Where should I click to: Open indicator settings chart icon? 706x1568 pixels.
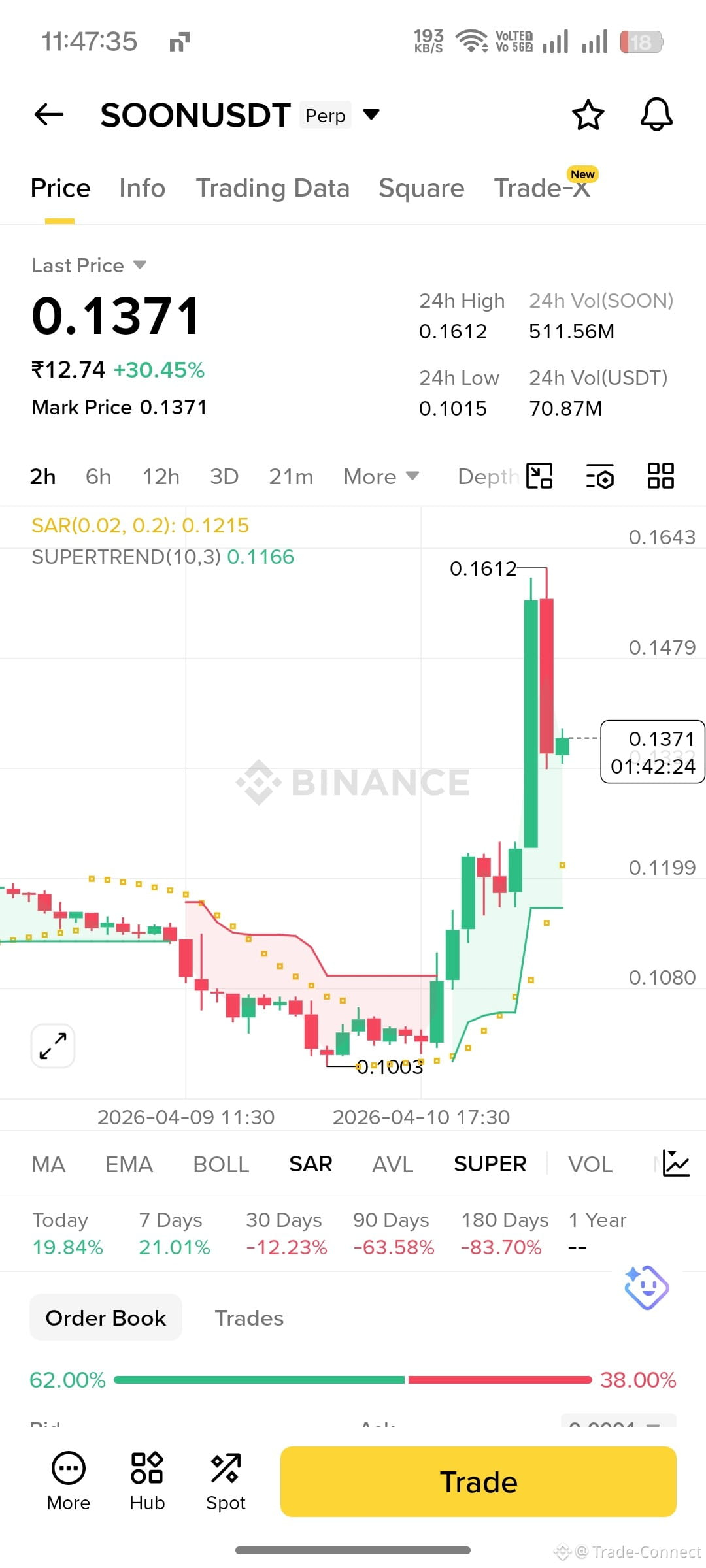click(x=676, y=1164)
